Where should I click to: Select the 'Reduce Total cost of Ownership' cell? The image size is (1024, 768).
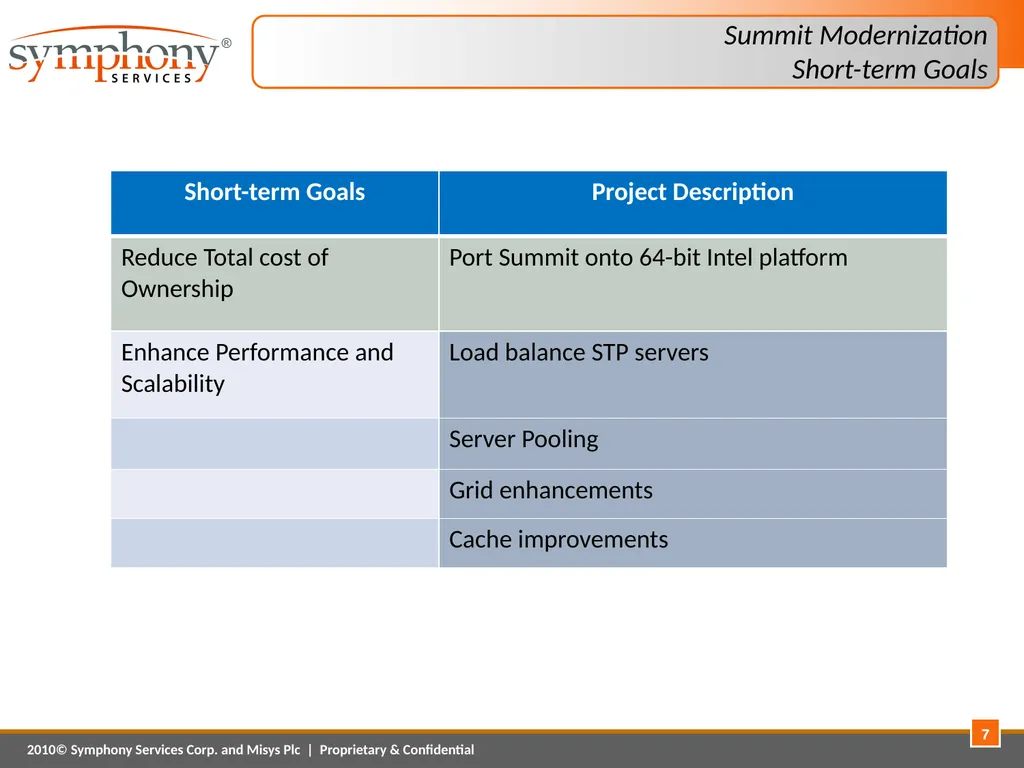tap(274, 283)
